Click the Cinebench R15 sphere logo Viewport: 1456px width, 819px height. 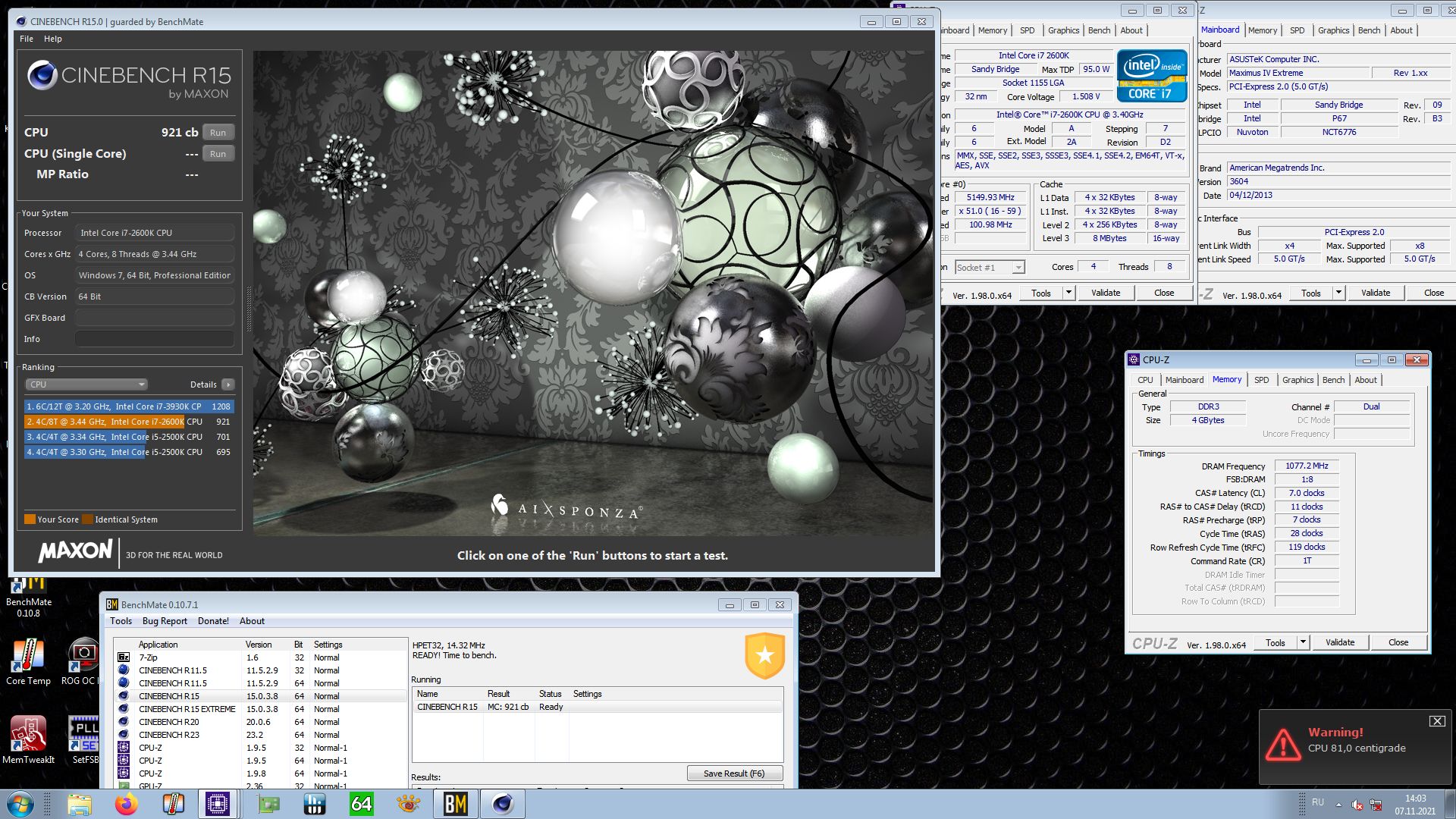pyautogui.click(x=42, y=75)
